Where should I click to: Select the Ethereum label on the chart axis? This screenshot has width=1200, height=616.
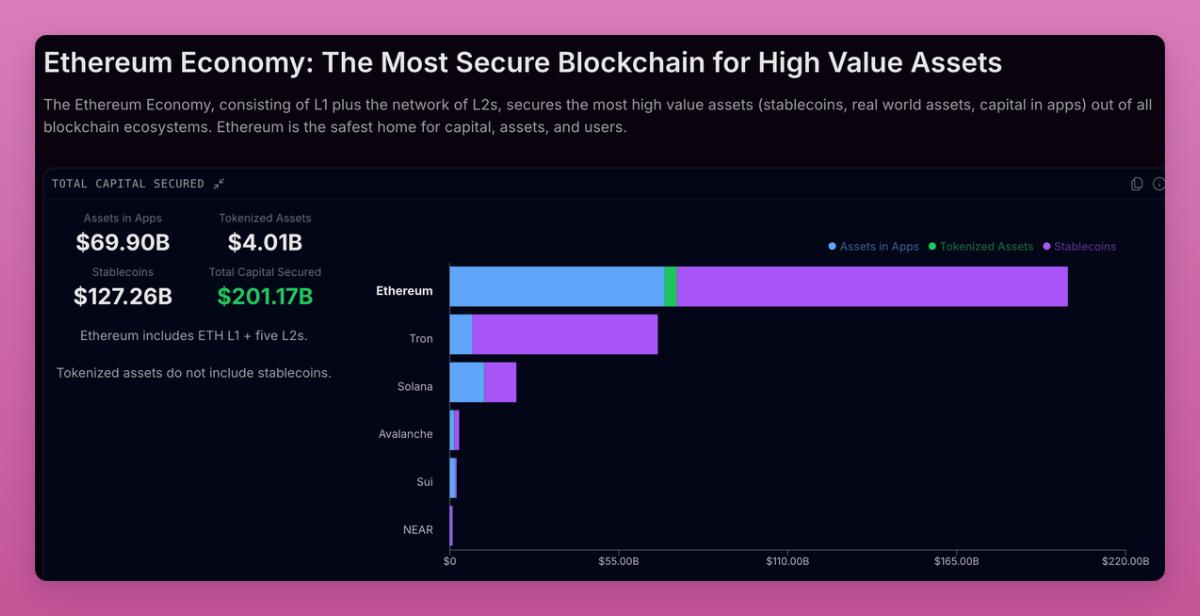tap(404, 291)
